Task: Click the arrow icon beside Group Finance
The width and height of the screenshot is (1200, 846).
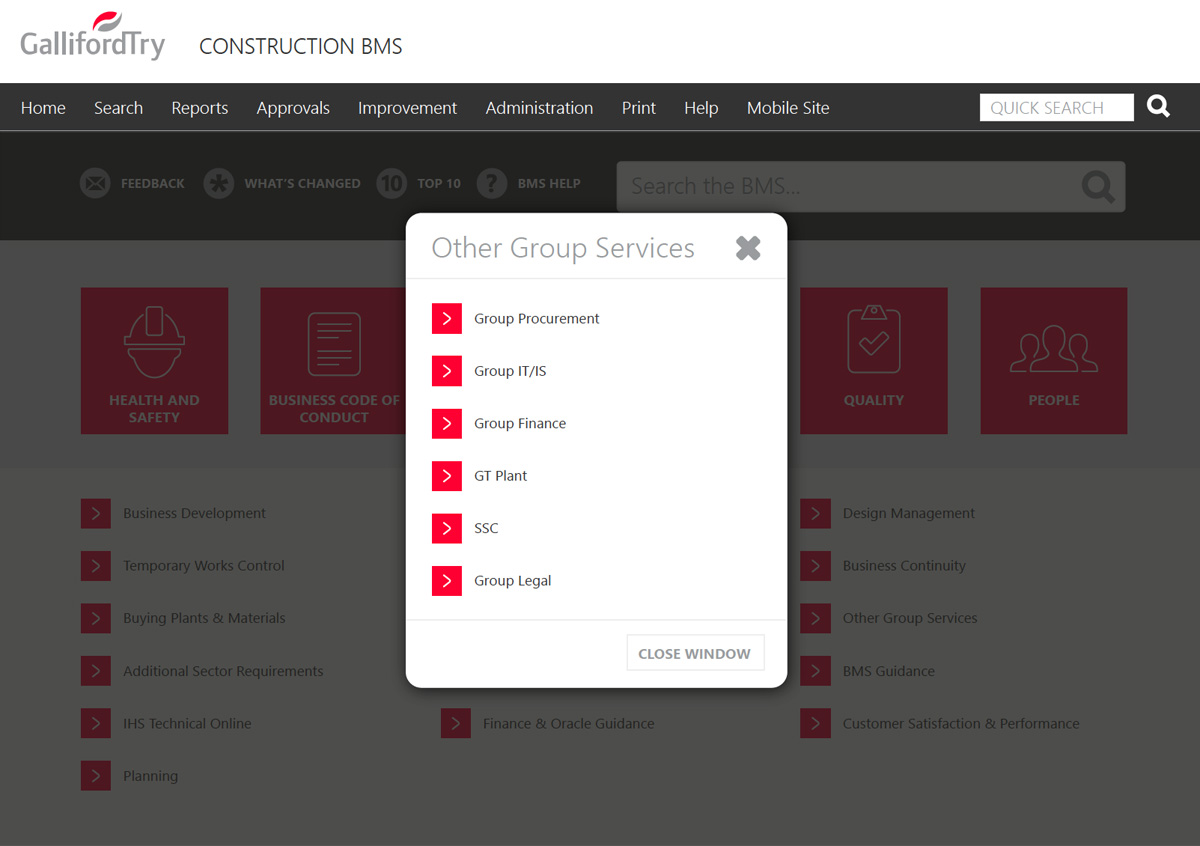Action: tap(447, 423)
